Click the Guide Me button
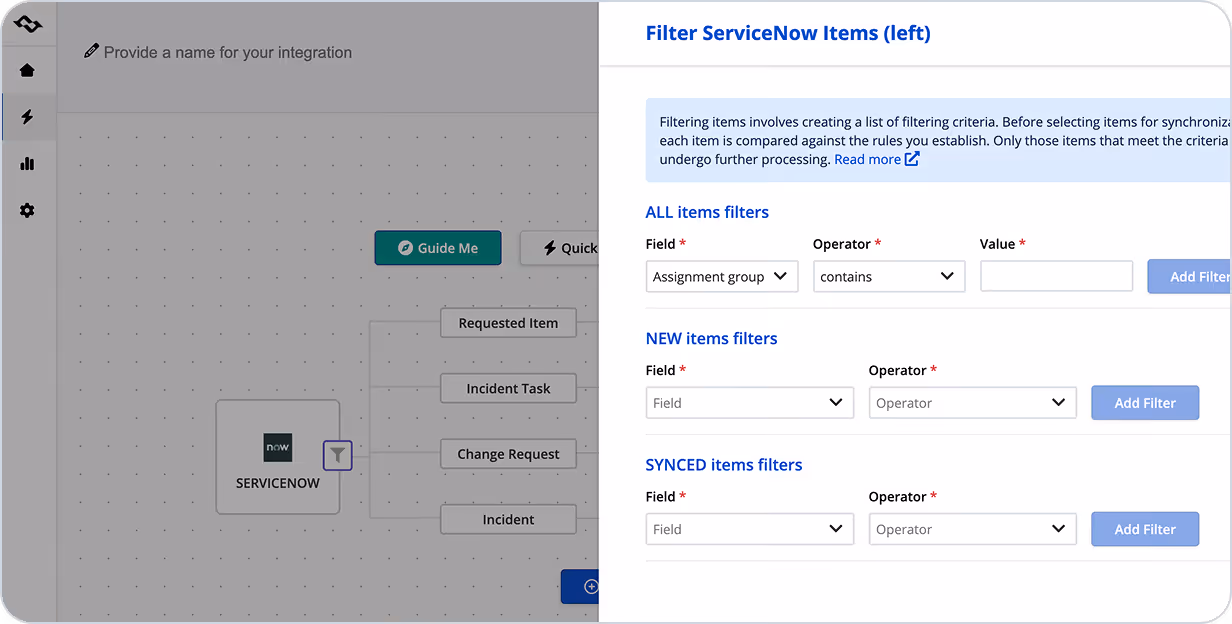The width and height of the screenshot is (1232, 624). point(438,248)
